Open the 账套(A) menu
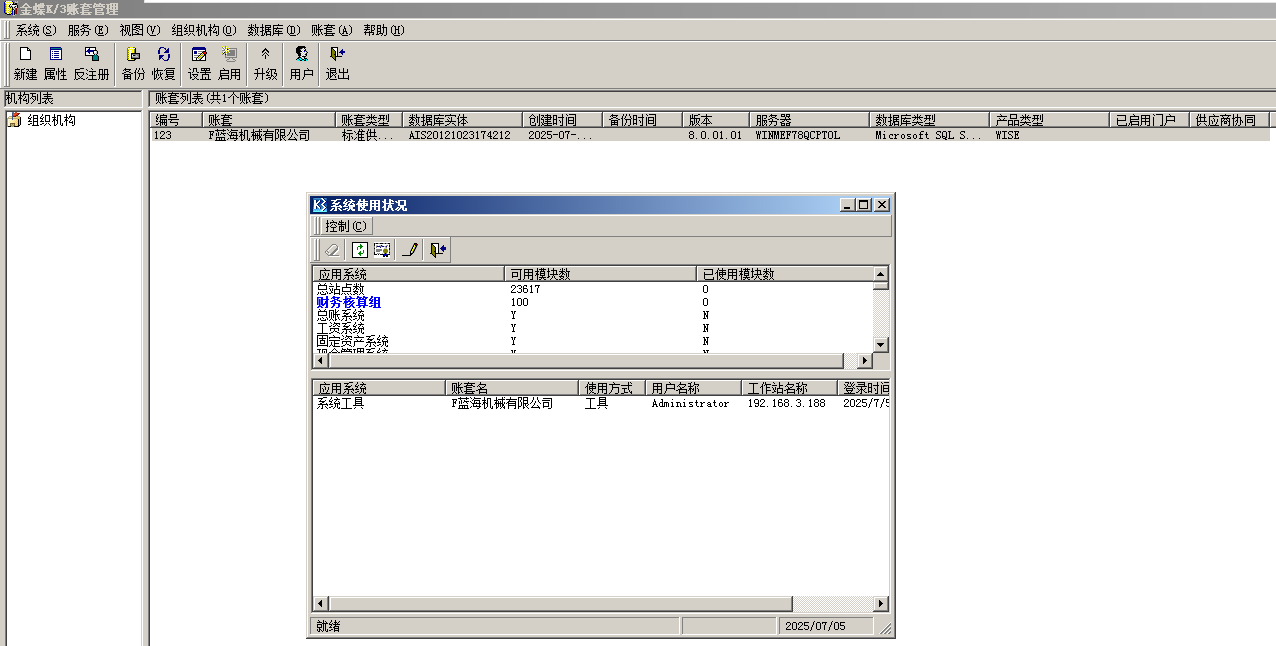This screenshot has height=646, width=1276. (x=332, y=31)
